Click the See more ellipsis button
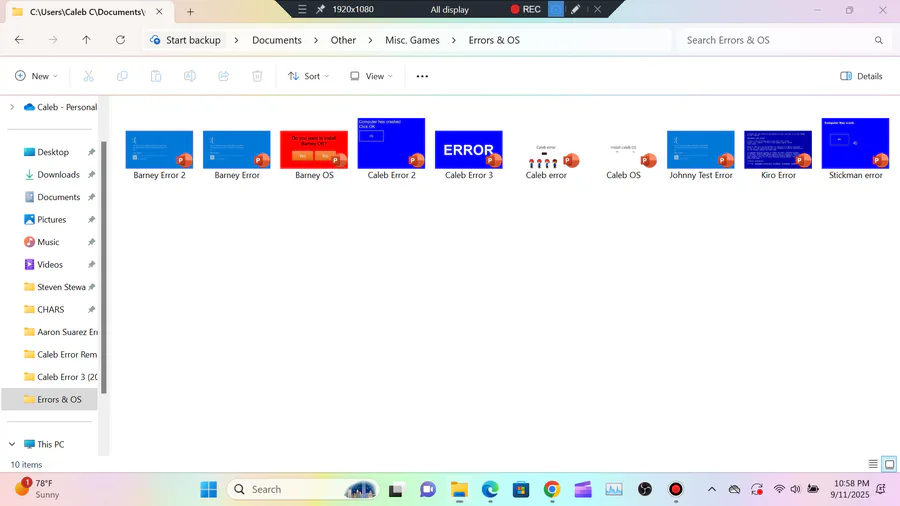This screenshot has height=506, width=900. click(x=422, y=76)
